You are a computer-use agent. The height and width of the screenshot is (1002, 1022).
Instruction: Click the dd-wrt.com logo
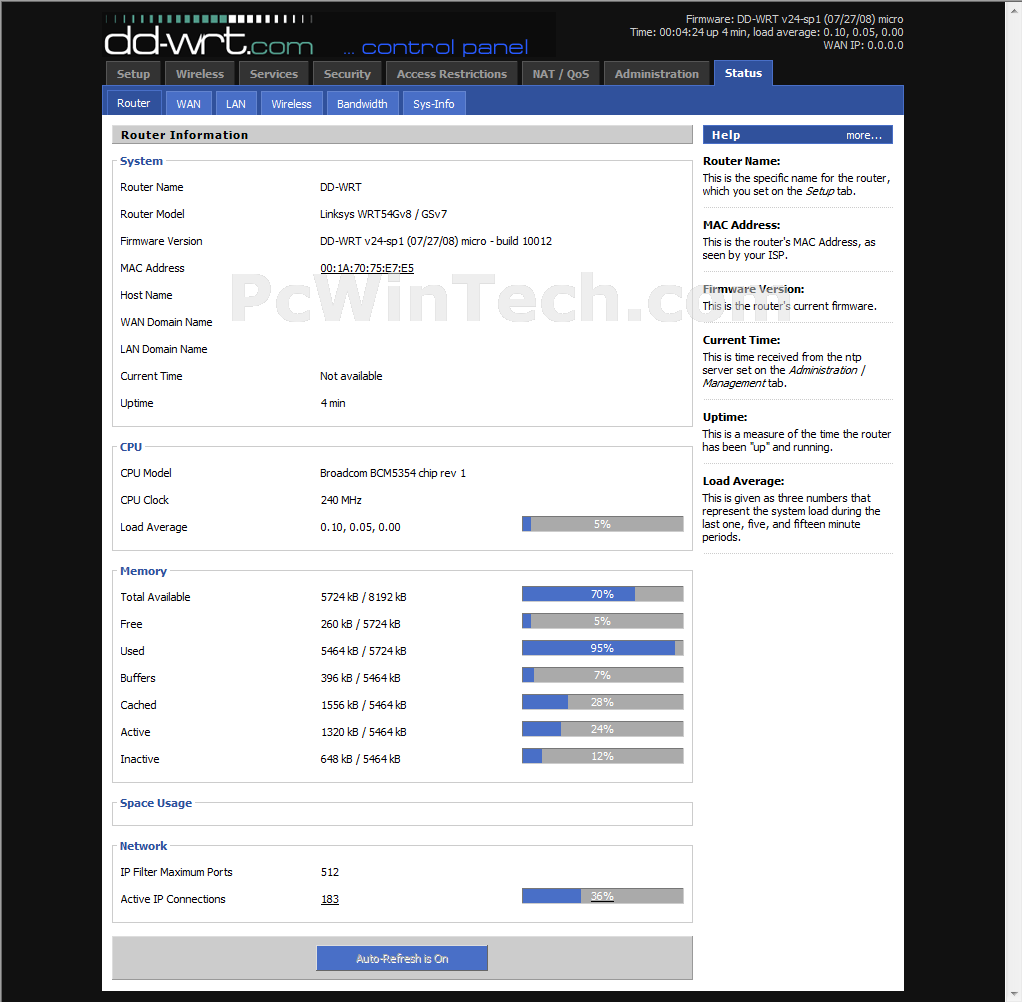pyautogui.click(x=209, y=36)
